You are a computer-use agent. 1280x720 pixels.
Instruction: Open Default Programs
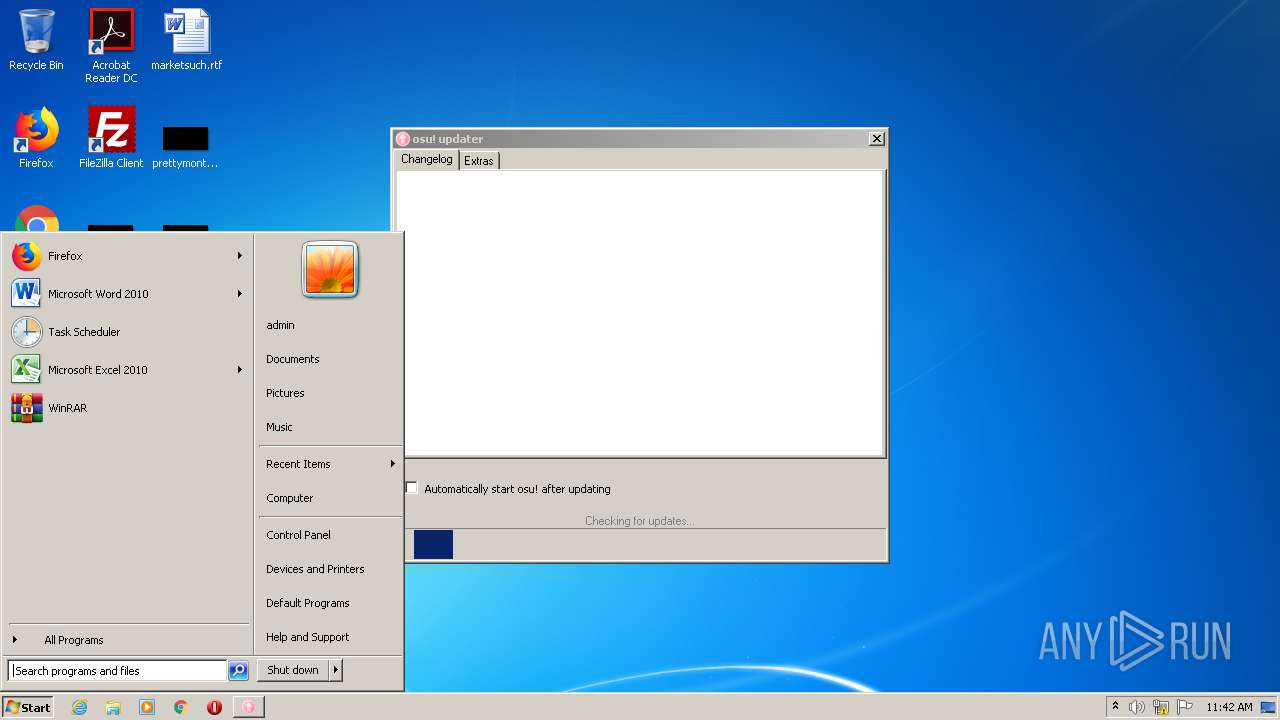(329, 603)
